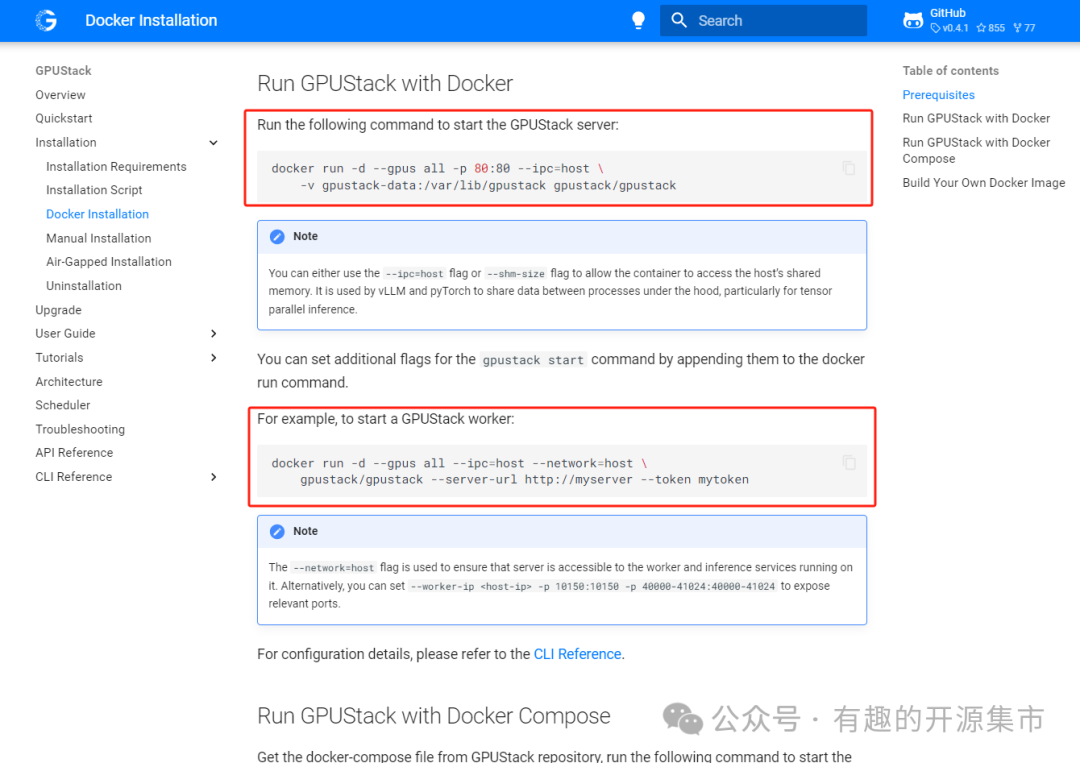Open Installation Script page
1080x763 pixels.
(x=94, y=190)
